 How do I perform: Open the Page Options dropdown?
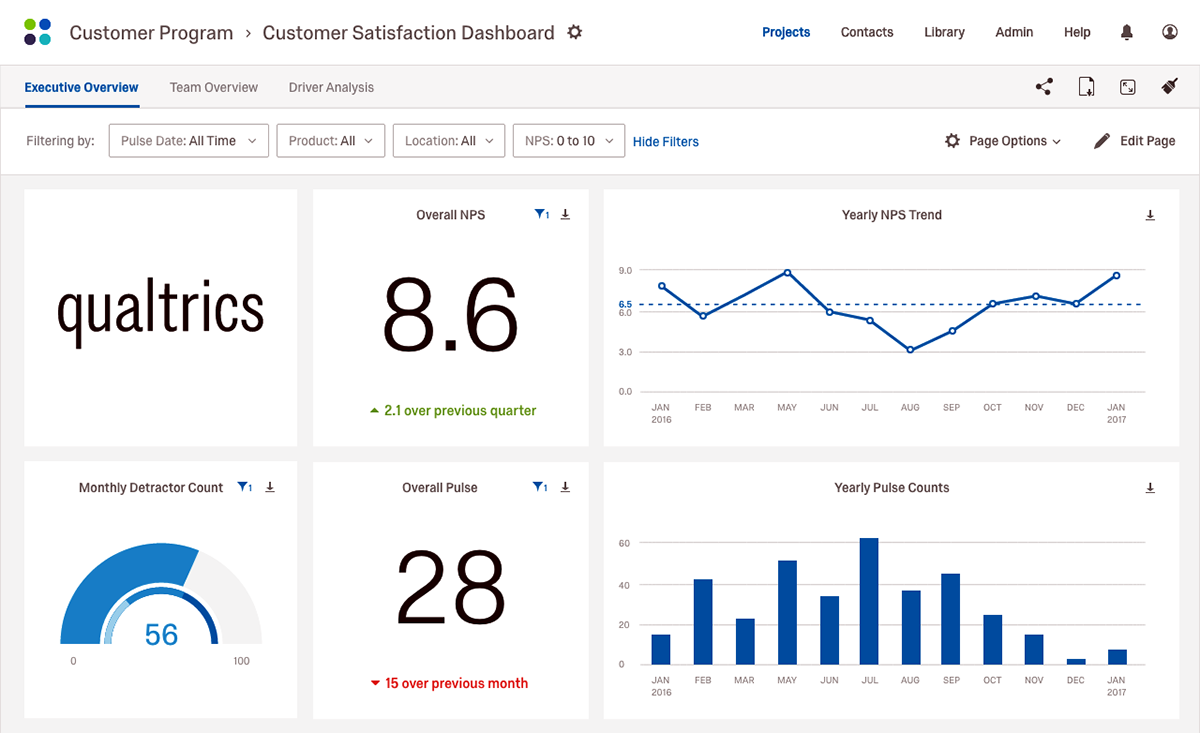tap(1003, 141)
